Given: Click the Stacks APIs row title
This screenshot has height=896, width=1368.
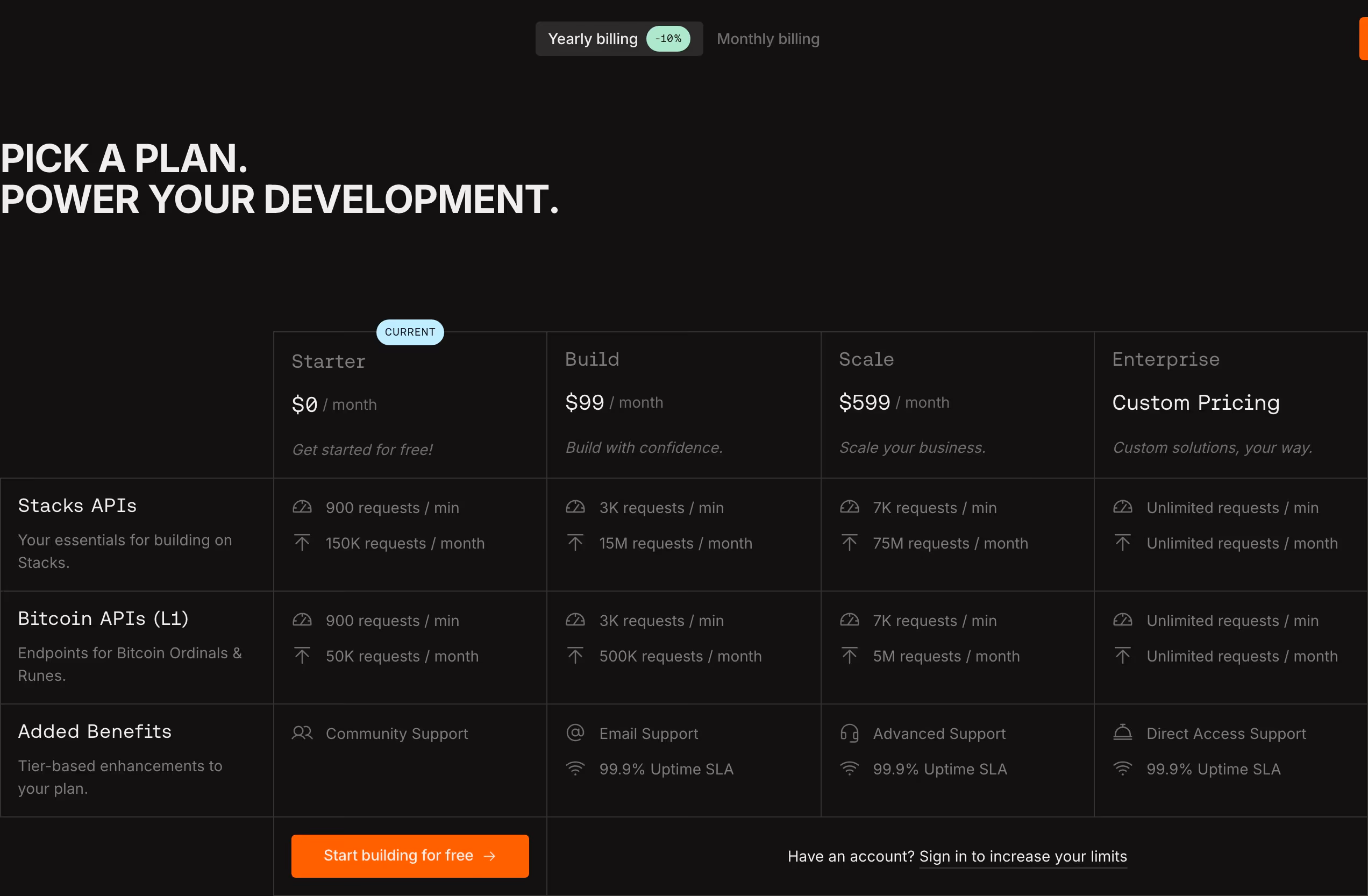Looking at the screenshot, I should point(77,505).
